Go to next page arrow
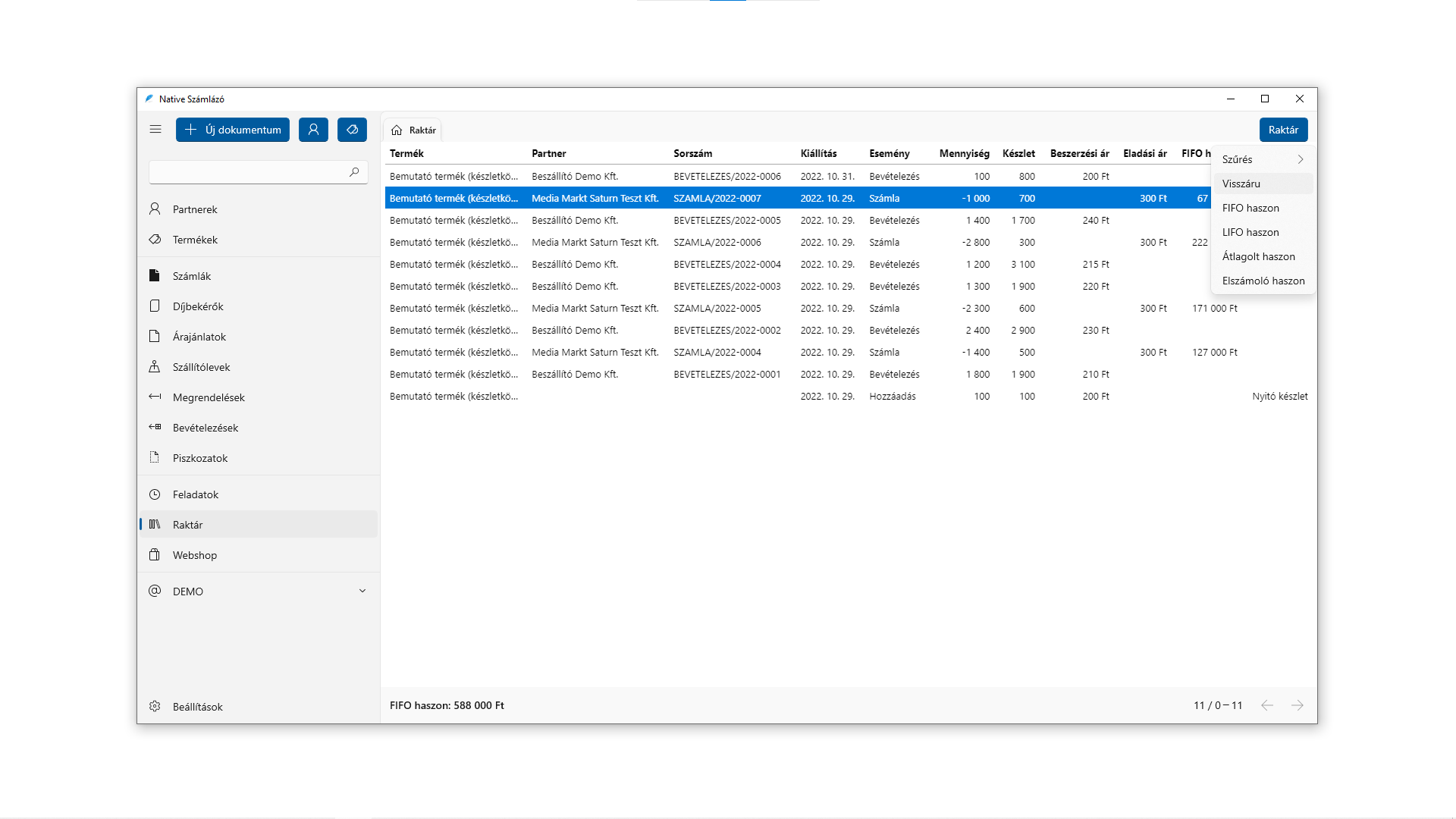 pyautogui.click(x=1298, y=705)
